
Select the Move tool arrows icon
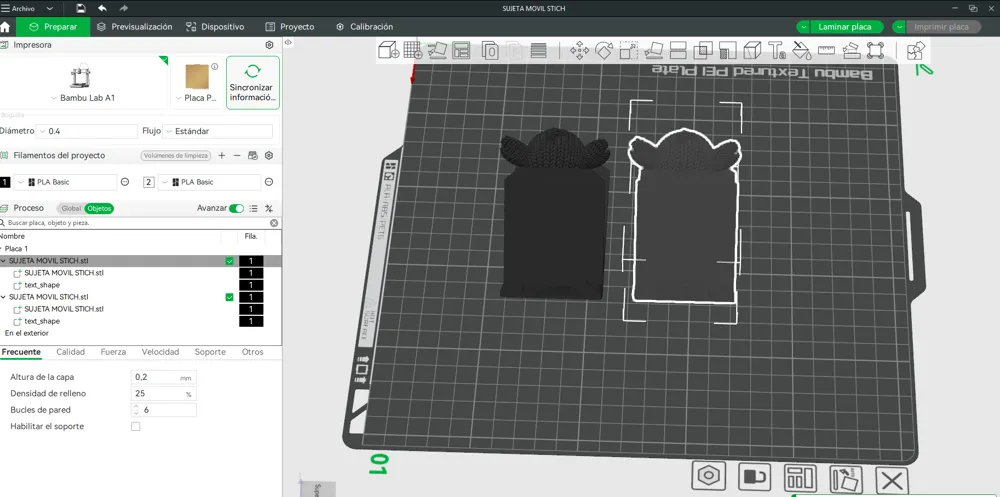coord(579,50)
